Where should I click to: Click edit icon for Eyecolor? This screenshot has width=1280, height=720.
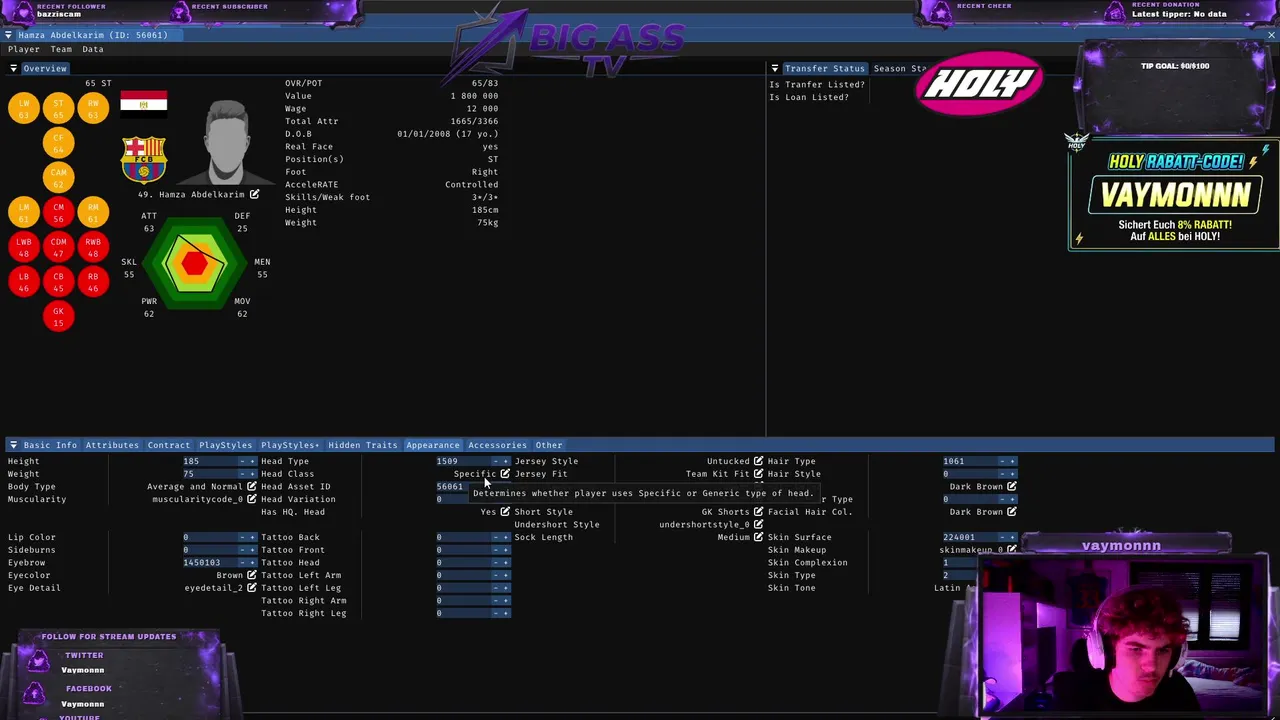252,575
